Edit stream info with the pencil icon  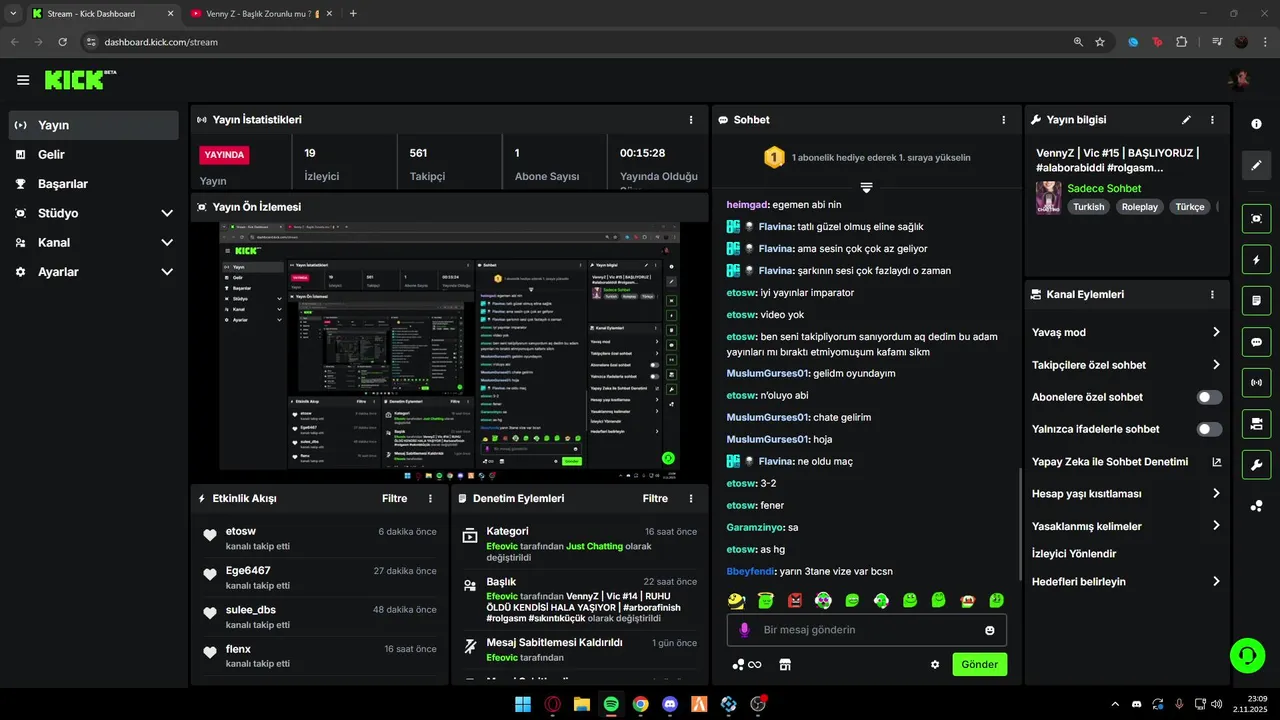[x=1186, y=120]
